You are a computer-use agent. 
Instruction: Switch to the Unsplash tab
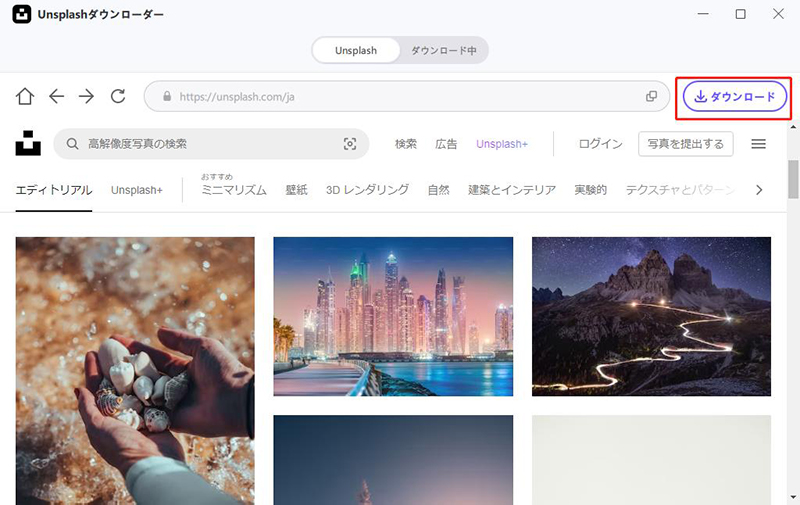(356, 50)
